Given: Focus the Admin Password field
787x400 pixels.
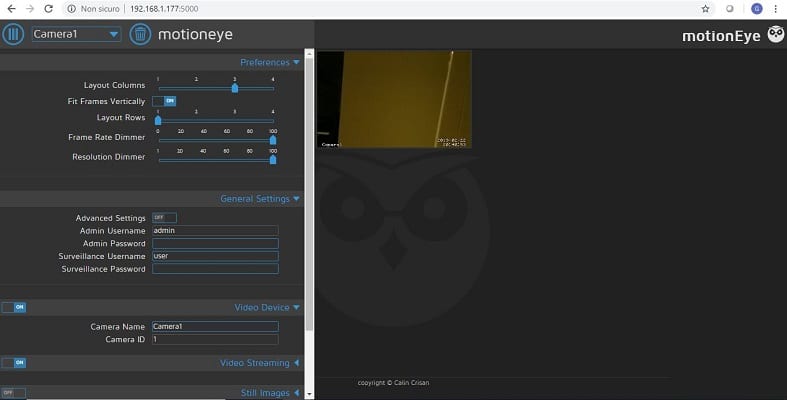Looking at the screenshot, I should 215,243.
